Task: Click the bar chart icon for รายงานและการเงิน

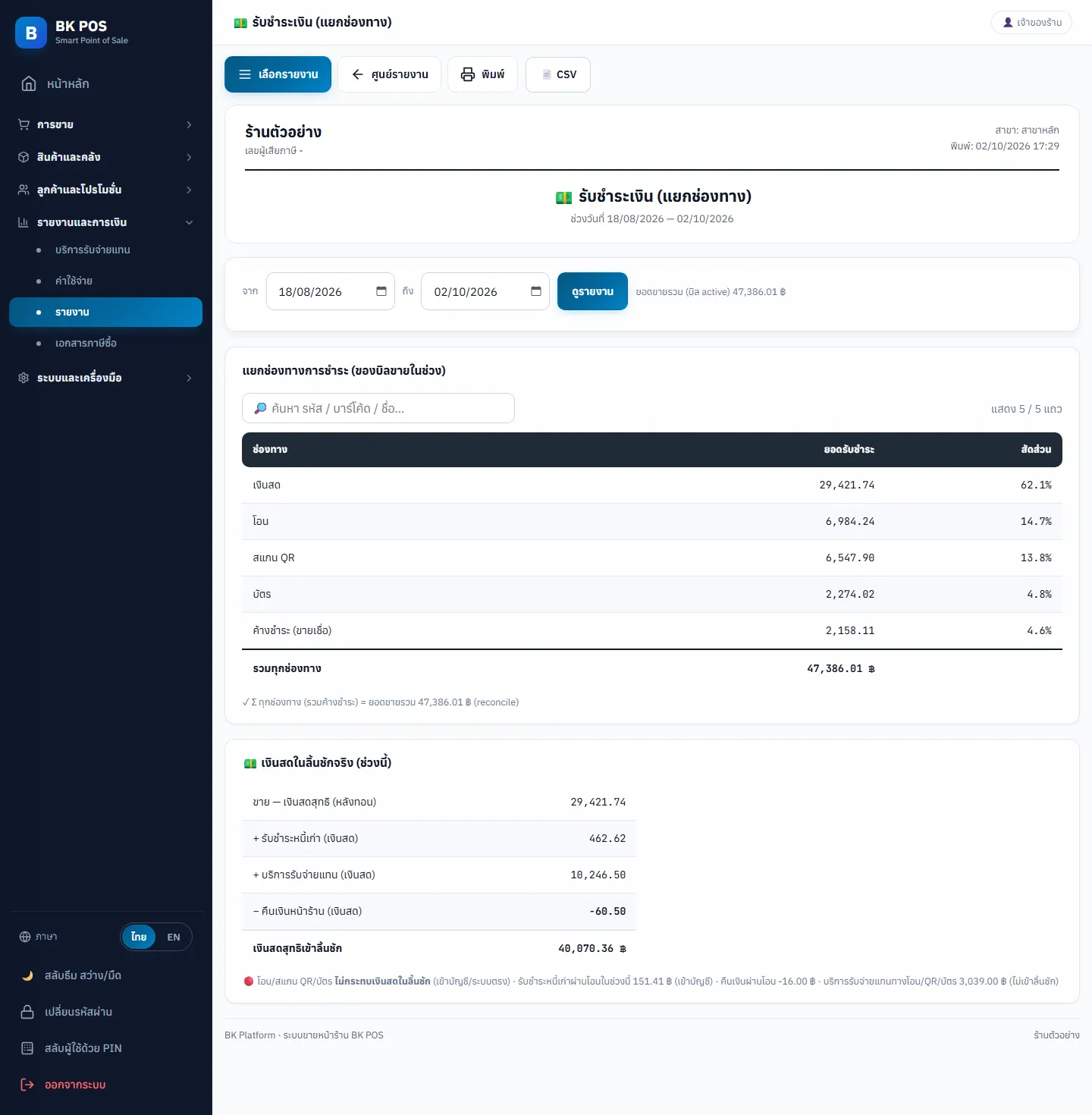Action: click(x=24, y=222)
